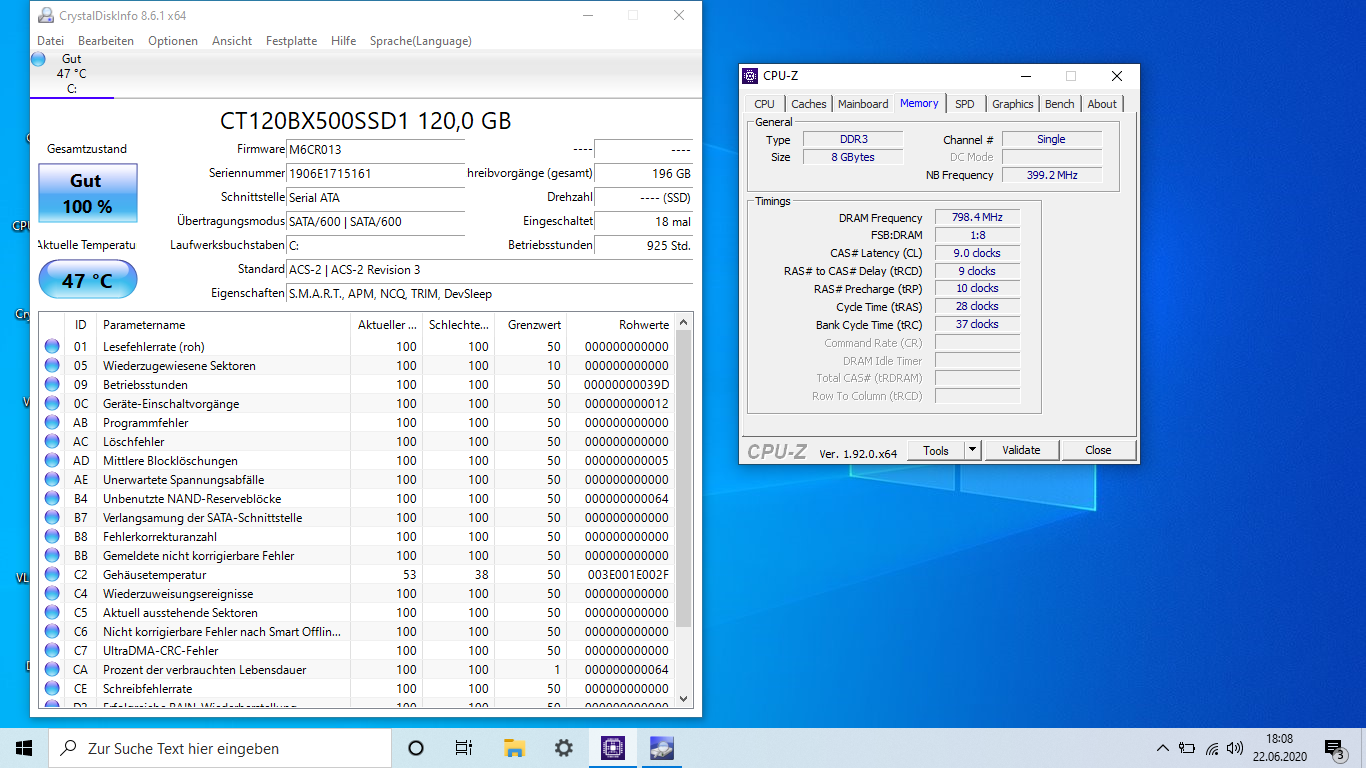Switch to the SPD tab
The height and width of the screenshot is (768, 1366).
(x=964, y=104)
